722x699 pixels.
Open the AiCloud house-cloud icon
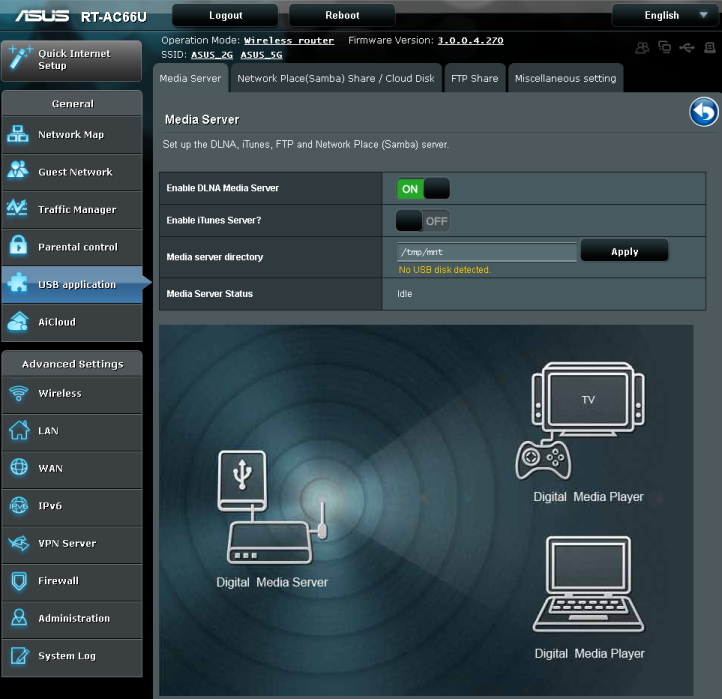(x=18, y=321)
